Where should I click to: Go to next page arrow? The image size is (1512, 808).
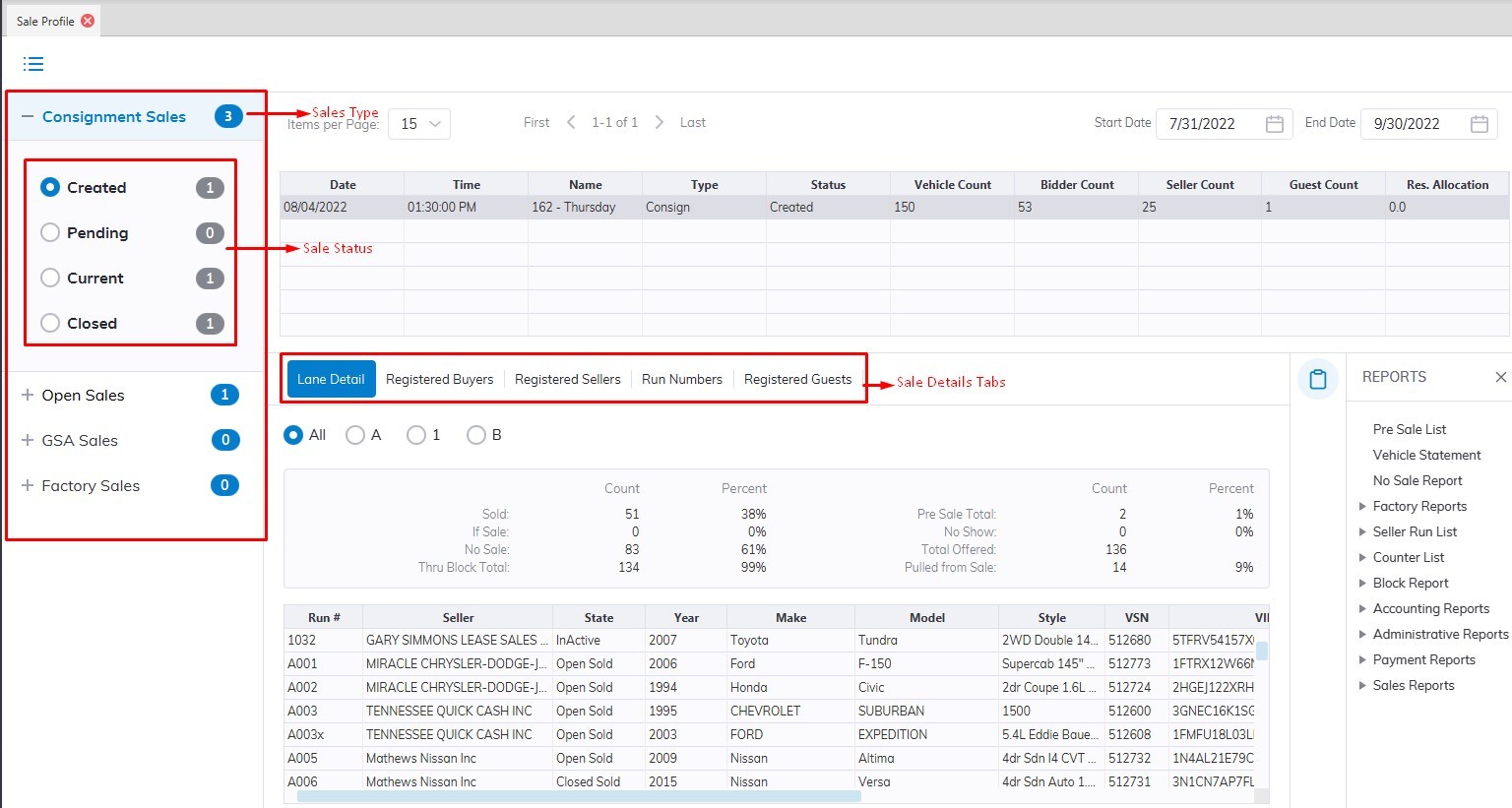coord(659,123)
